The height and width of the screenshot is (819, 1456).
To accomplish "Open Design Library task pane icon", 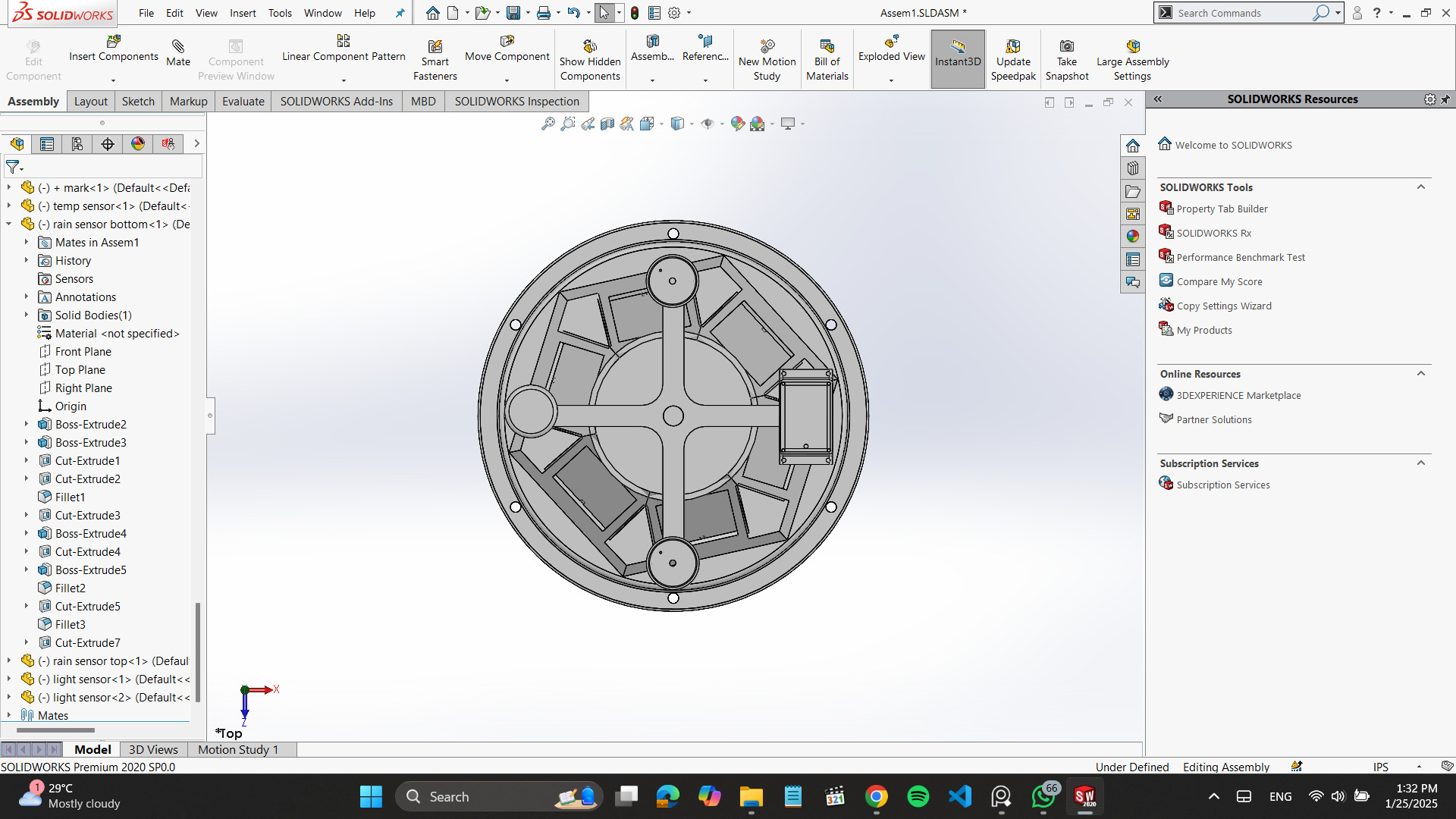I will [1133, 168].
